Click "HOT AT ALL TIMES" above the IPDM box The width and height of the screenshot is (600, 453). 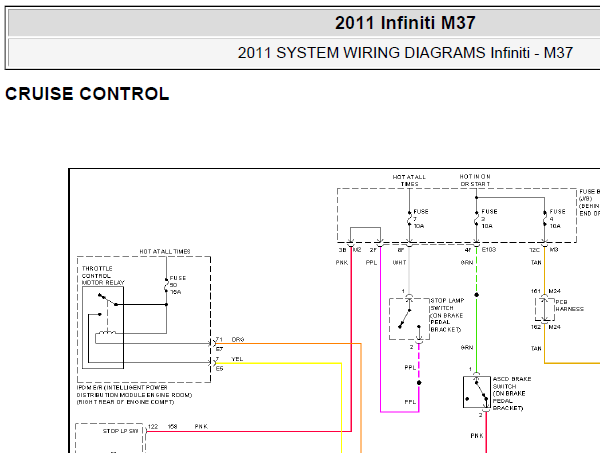tap(165, 251)
